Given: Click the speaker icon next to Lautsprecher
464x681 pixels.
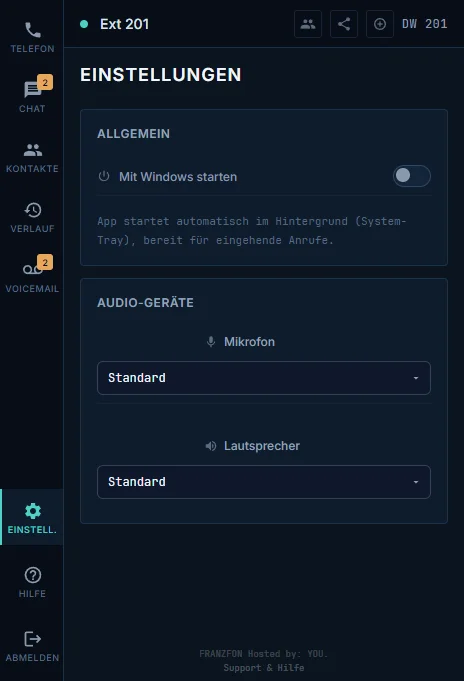Looking at the screenshot, I should tap(211, 446).
